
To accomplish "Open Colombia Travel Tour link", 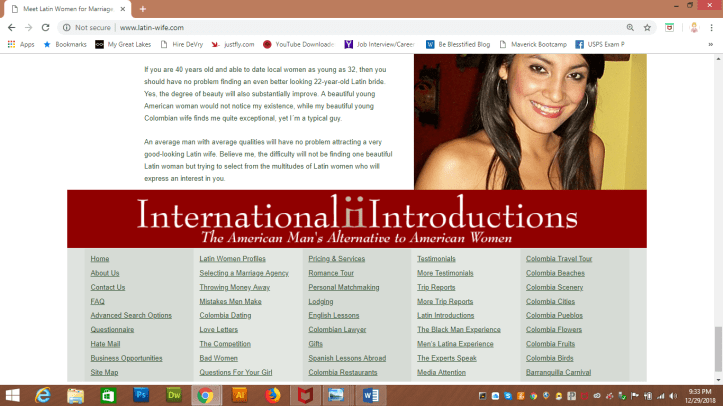I will click(x=559, y=259).
